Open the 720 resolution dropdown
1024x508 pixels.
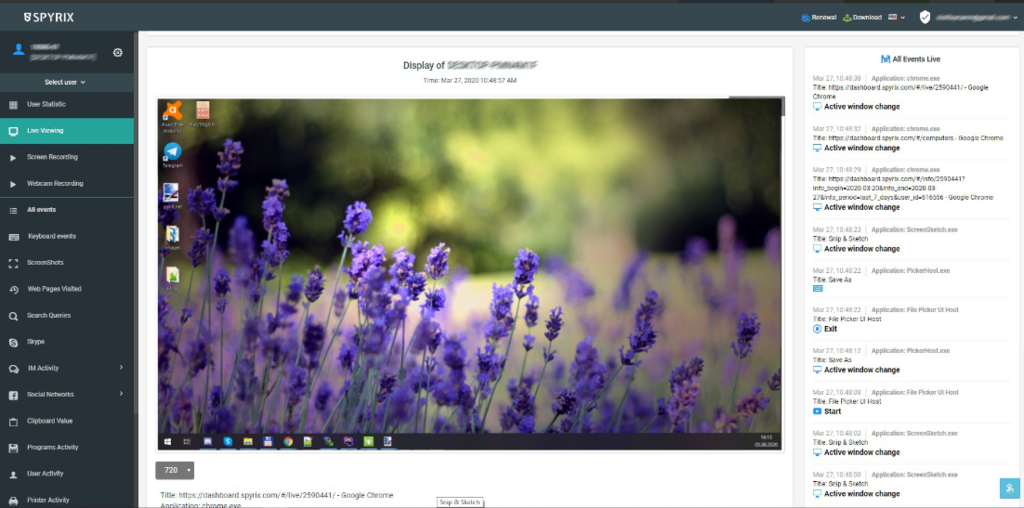[x=174, y=470]
